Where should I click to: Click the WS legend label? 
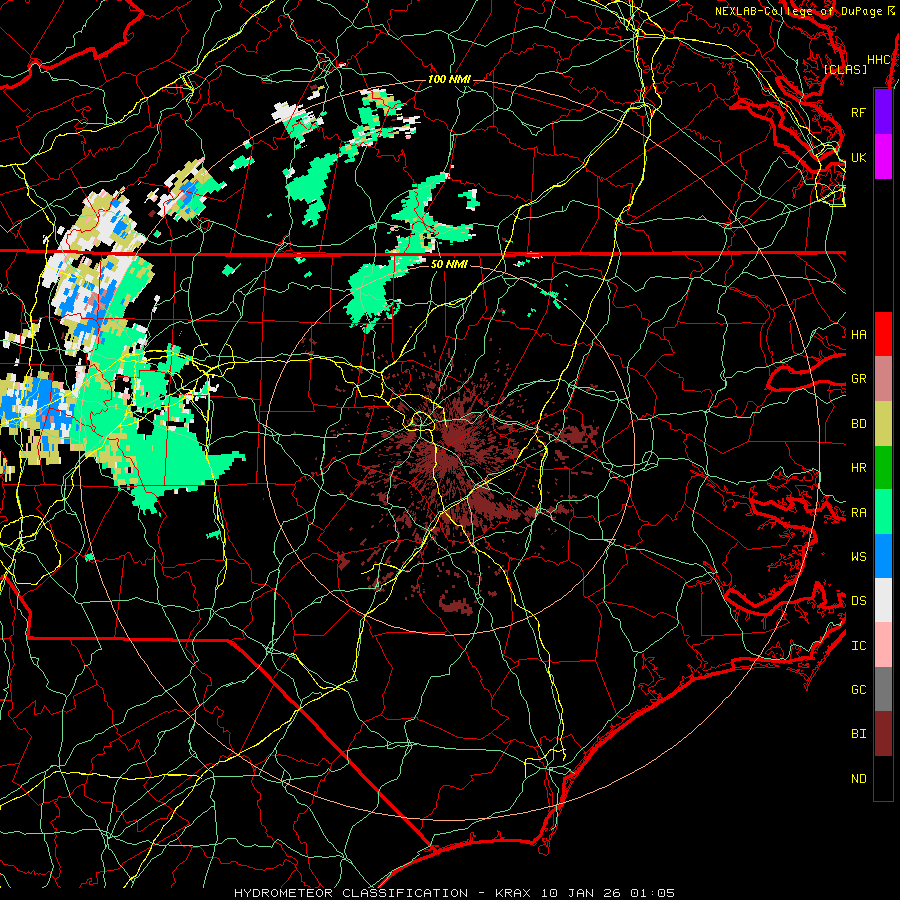tap(858, 556)
